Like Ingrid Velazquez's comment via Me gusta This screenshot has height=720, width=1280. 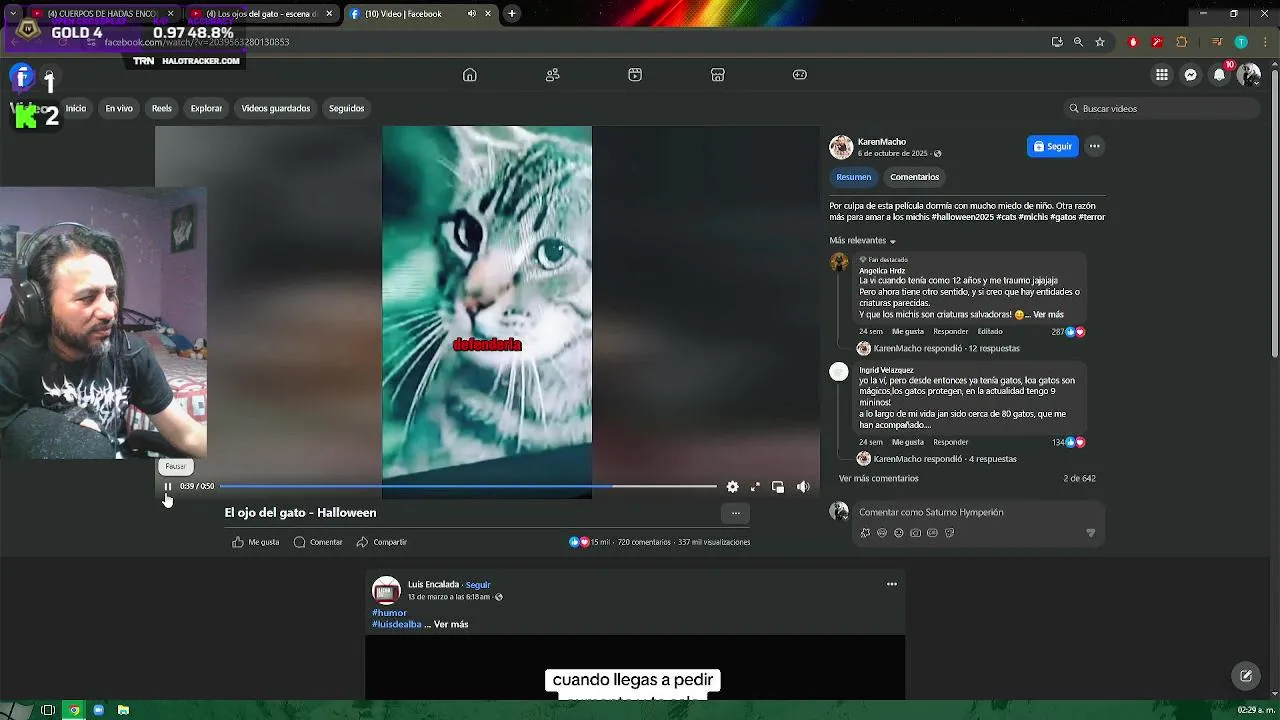908,442
